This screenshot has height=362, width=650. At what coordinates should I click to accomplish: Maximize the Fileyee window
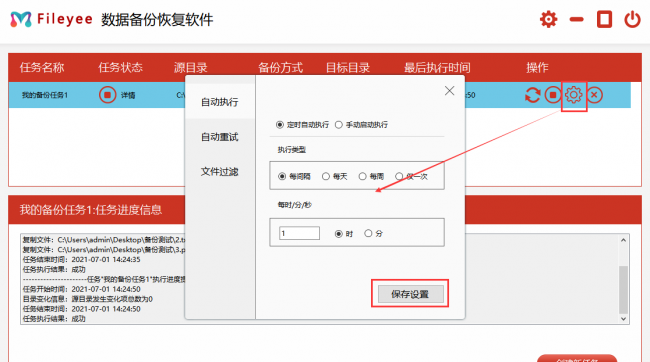click(604, 19)
